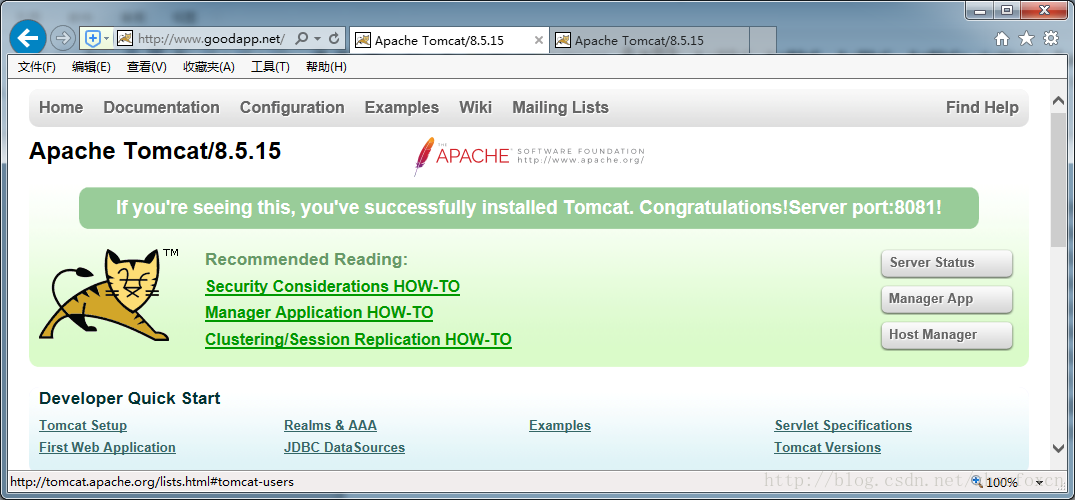Open the First Web Application link
1075x500 pixels.
[107, 447]
